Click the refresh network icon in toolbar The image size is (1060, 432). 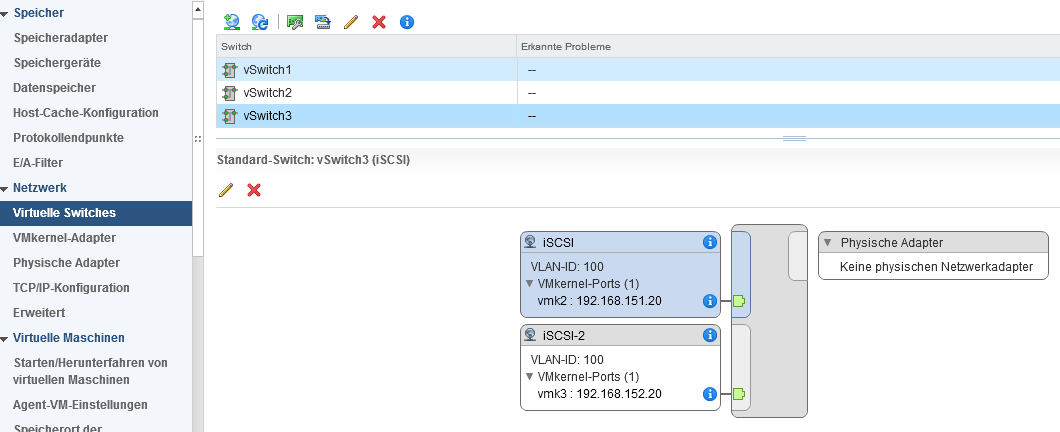coord(260,21)
